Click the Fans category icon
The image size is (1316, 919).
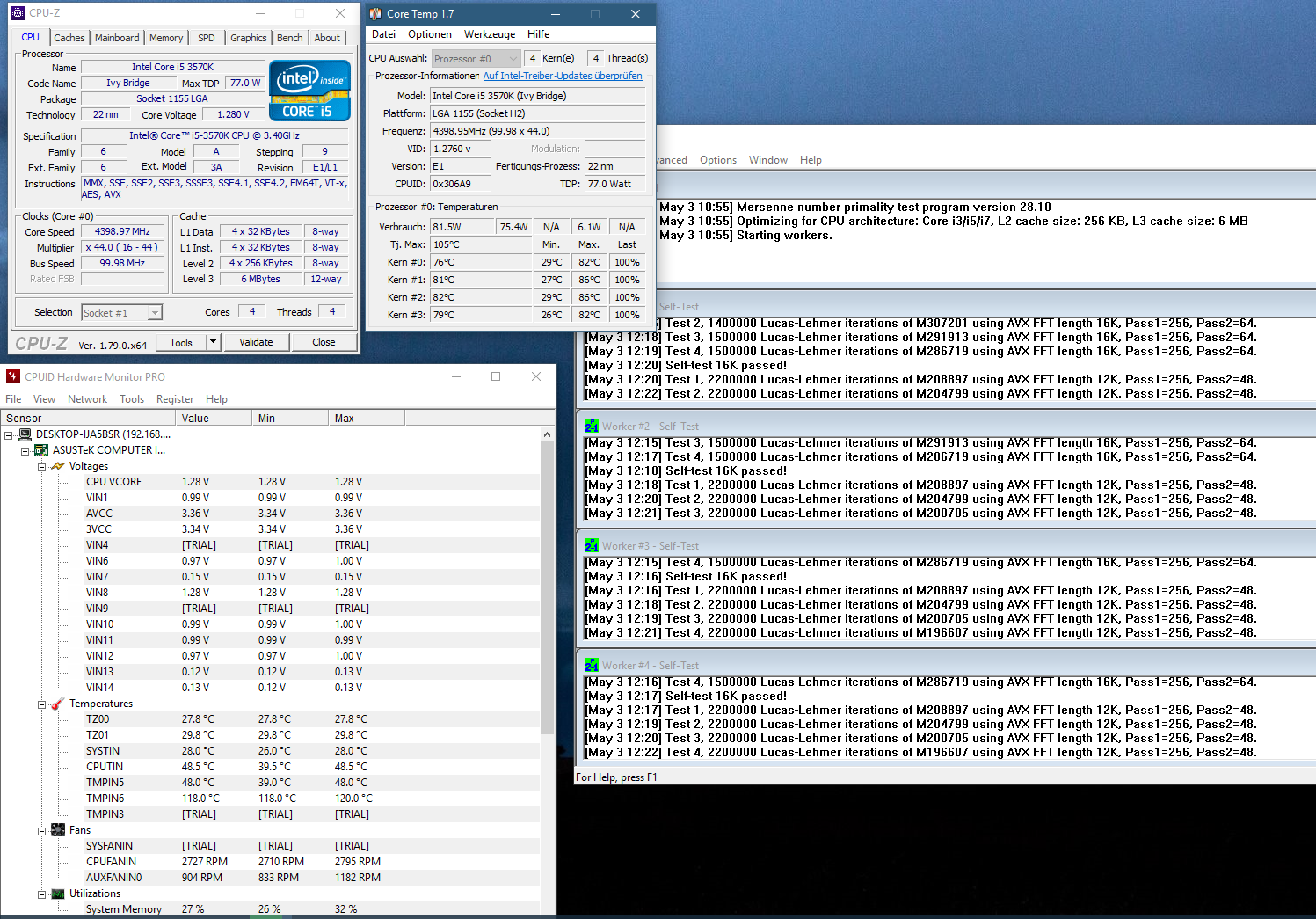point(58,830)
